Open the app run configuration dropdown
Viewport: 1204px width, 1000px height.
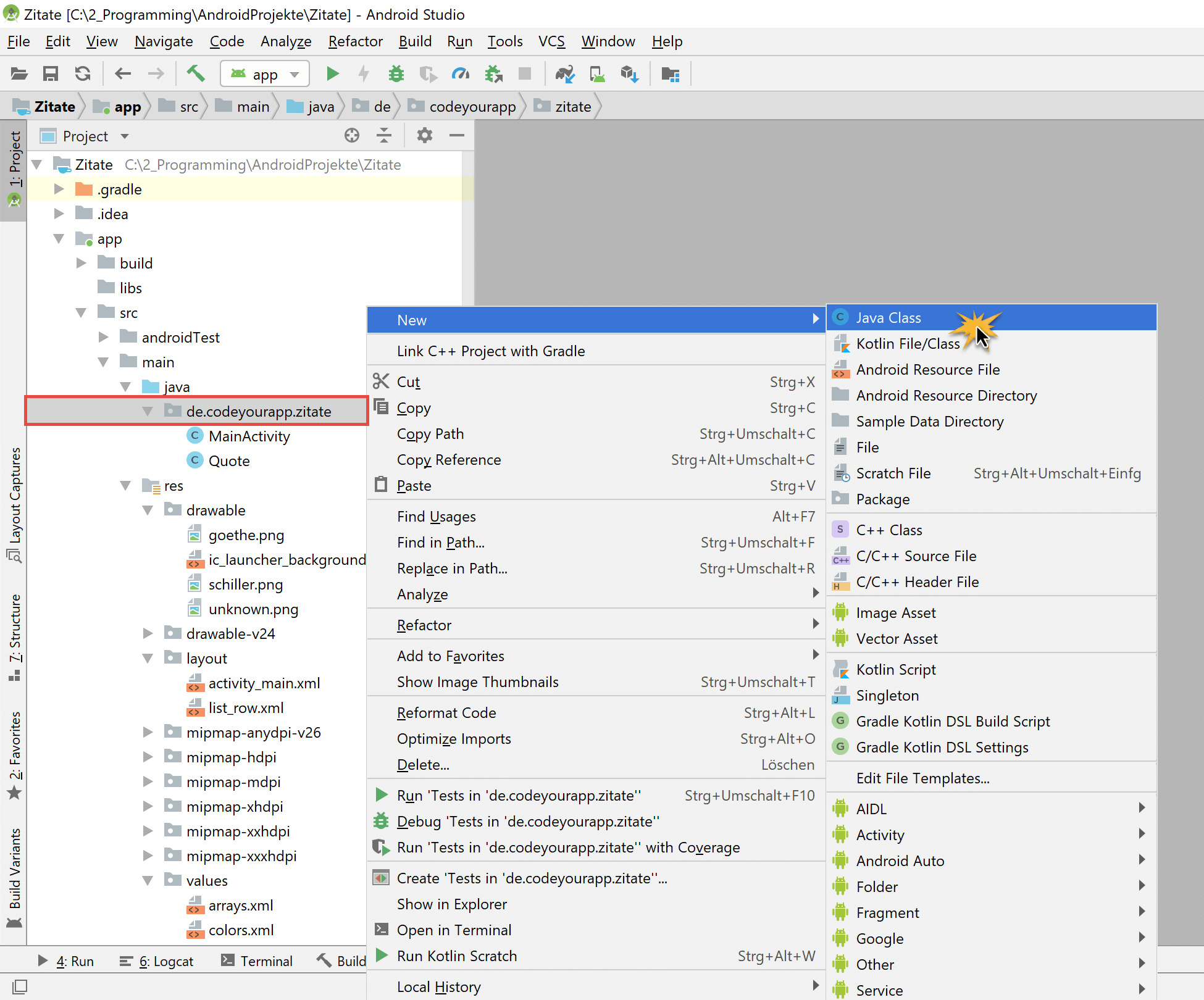click(265, 74)
